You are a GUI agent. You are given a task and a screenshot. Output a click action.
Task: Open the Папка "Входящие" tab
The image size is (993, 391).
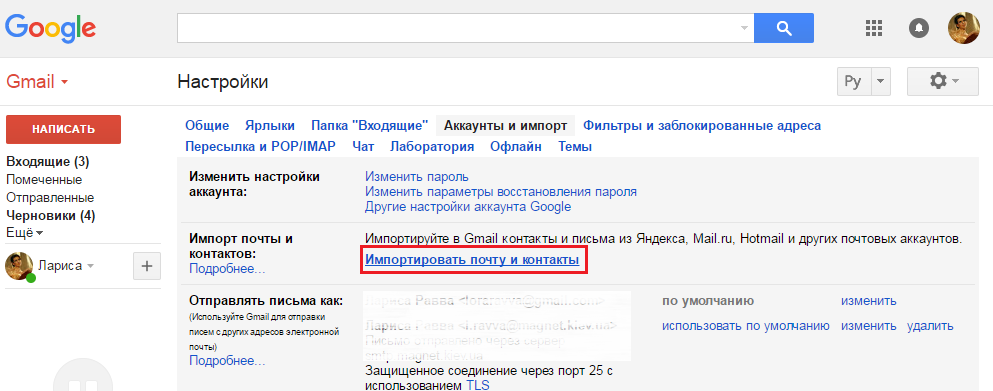[x=370, y=125]
